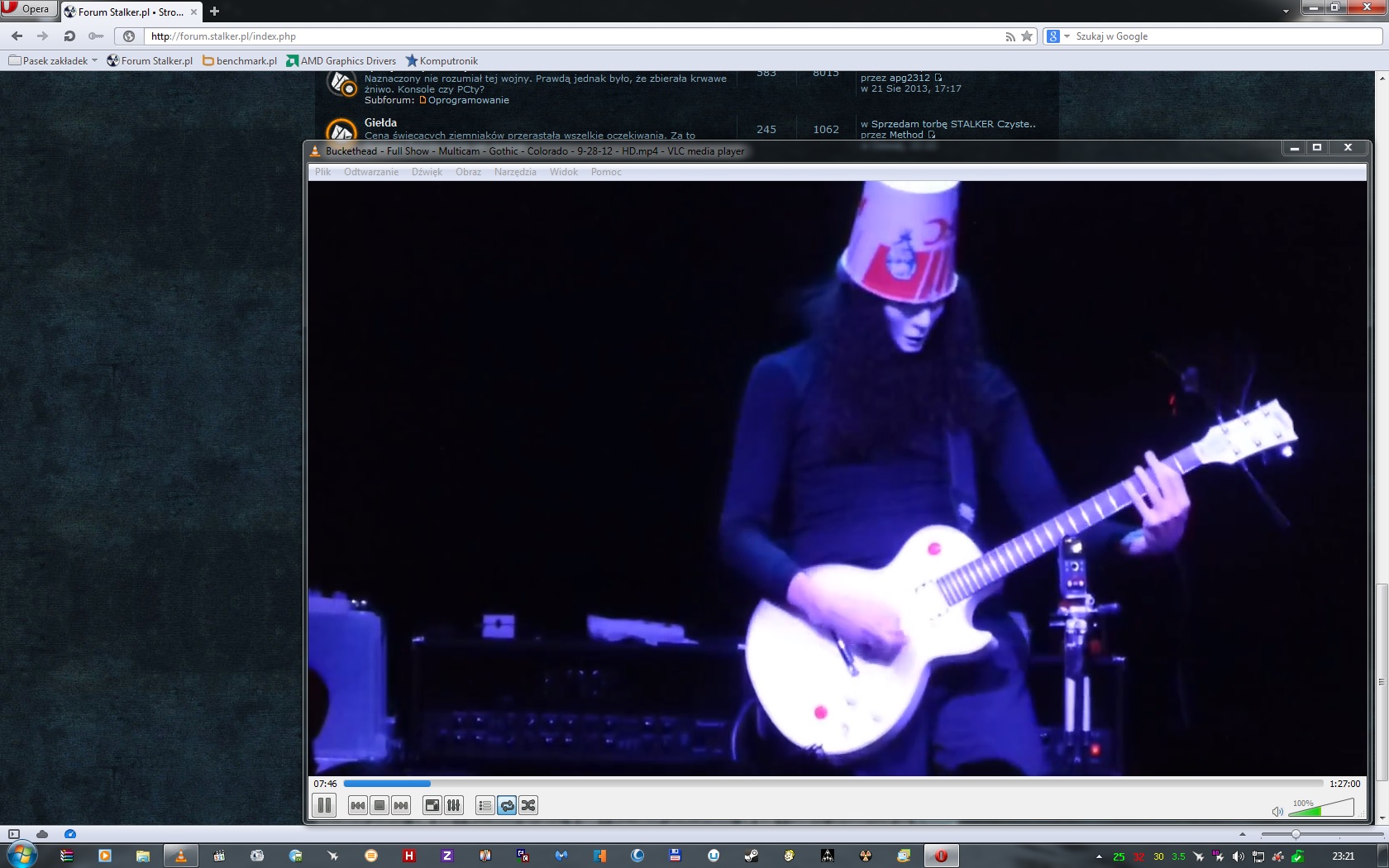Mute audio with VLC speaker icon
The height and width of the screenshot is (868, 1389).
[1277, 811]
